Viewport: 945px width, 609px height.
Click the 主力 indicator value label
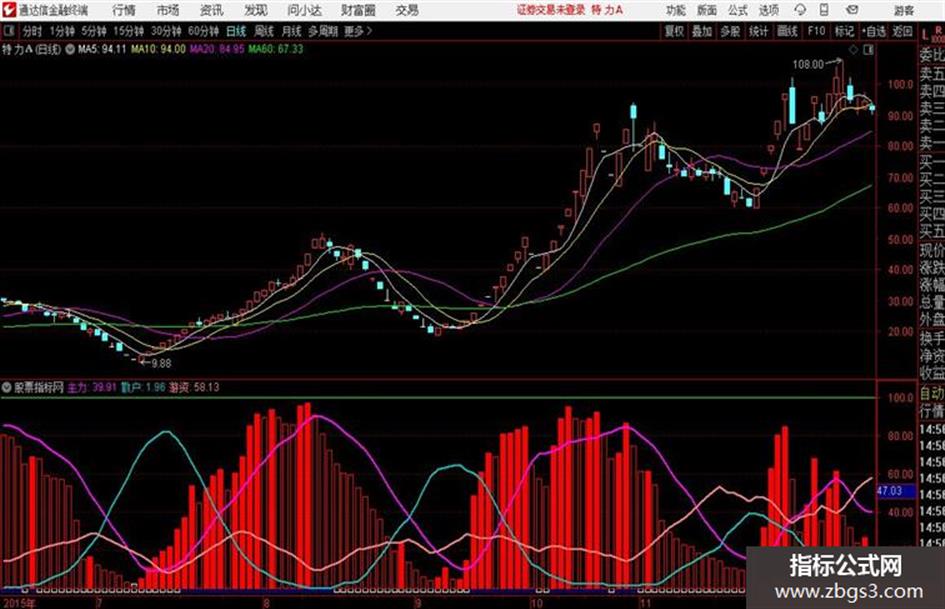[x=92, y=387]
